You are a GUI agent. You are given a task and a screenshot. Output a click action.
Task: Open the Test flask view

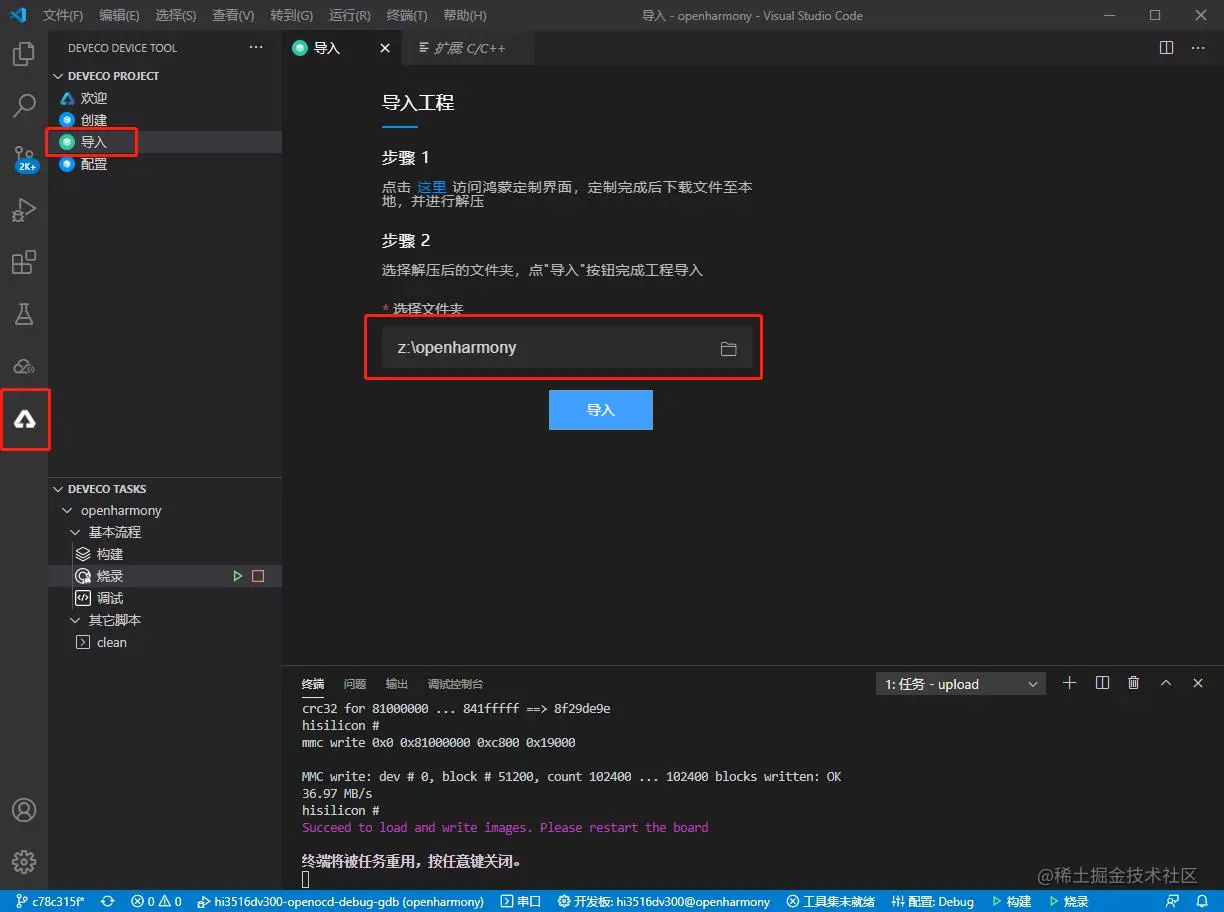(x=24, y=315)
